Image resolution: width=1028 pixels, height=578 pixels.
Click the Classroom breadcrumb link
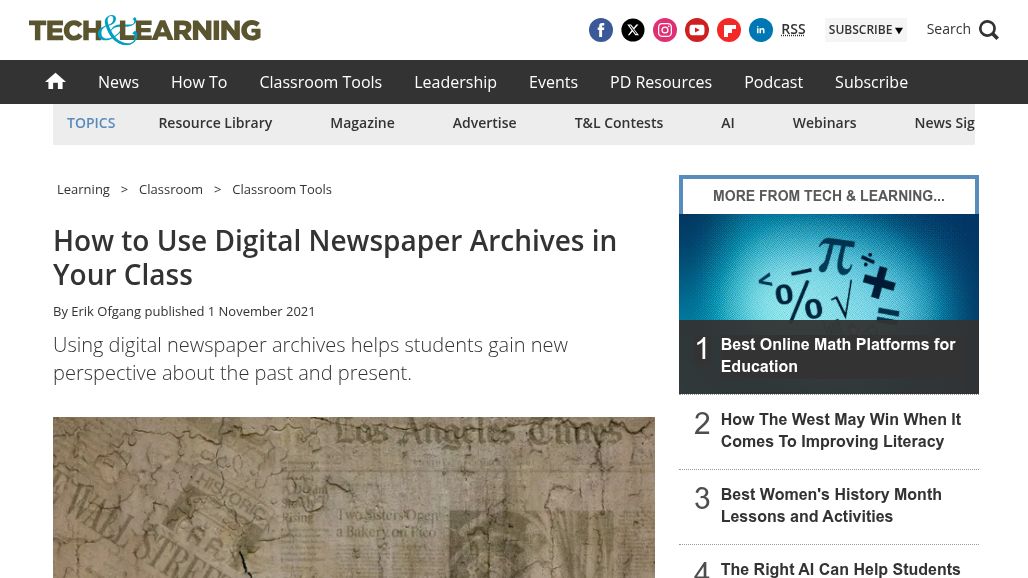pyautogui.click(x=171, y=189)
